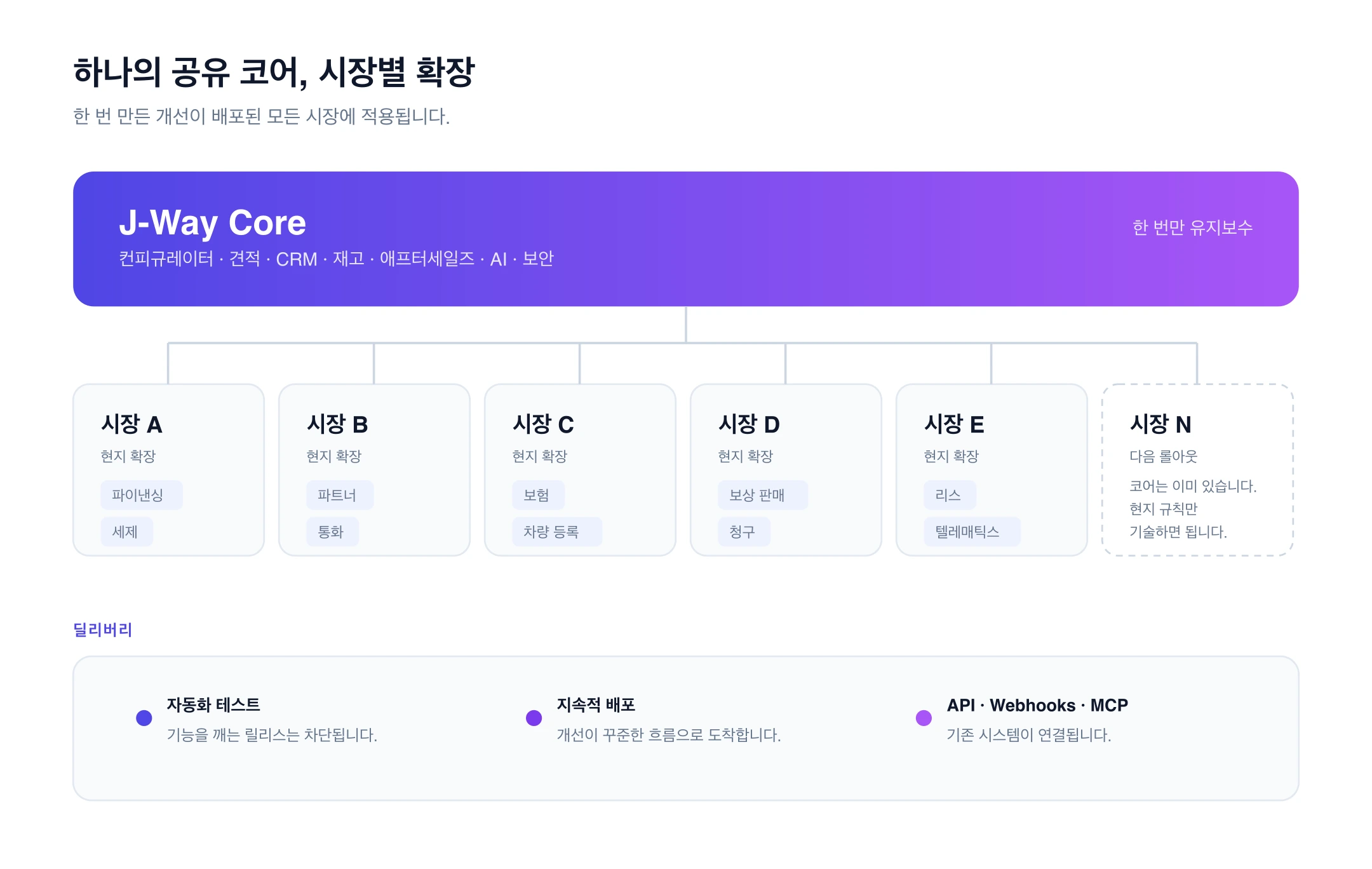Click the blue dot beside '자동화 테스트'
1372x869 pixels.
point(144,718)
